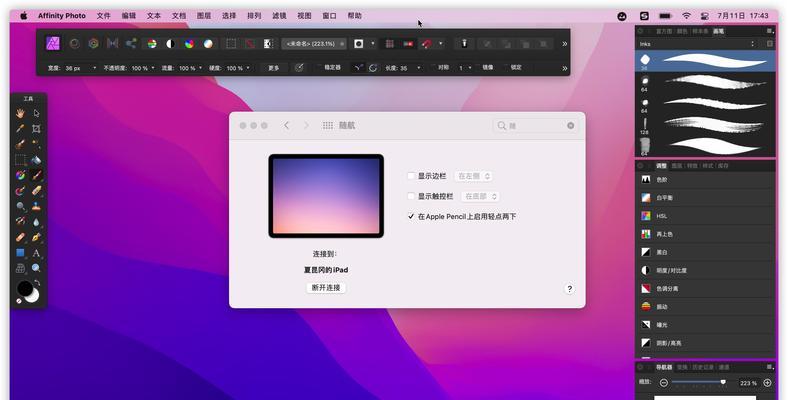Click the black foreground color swatch
Image resolution: width=788 pixels, height=400 pixels.
pos(25,289)
